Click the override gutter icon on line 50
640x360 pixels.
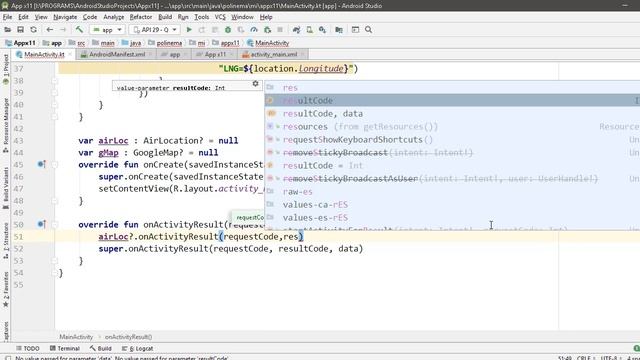point(41,224)
